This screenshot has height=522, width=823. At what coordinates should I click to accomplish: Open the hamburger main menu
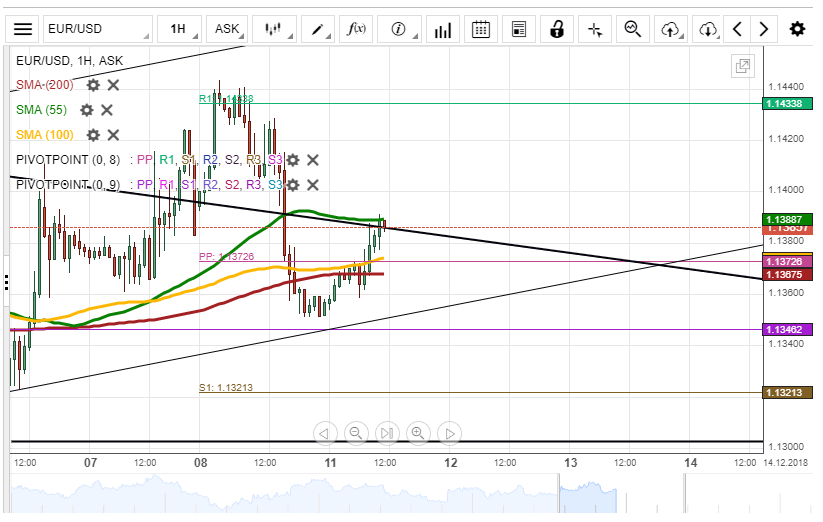[23, 29]
